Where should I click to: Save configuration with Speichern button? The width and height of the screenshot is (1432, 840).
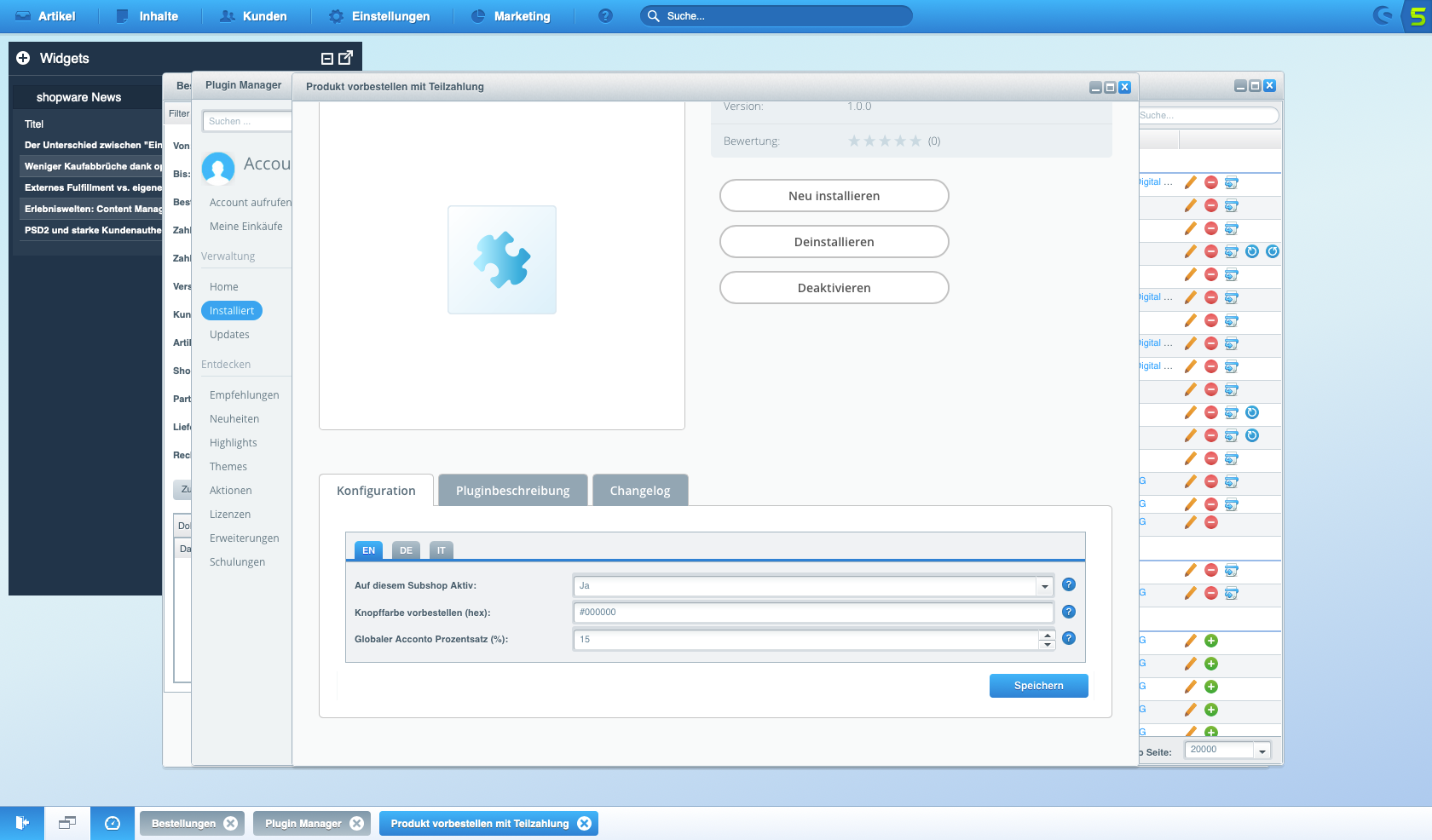(1038, 686)
